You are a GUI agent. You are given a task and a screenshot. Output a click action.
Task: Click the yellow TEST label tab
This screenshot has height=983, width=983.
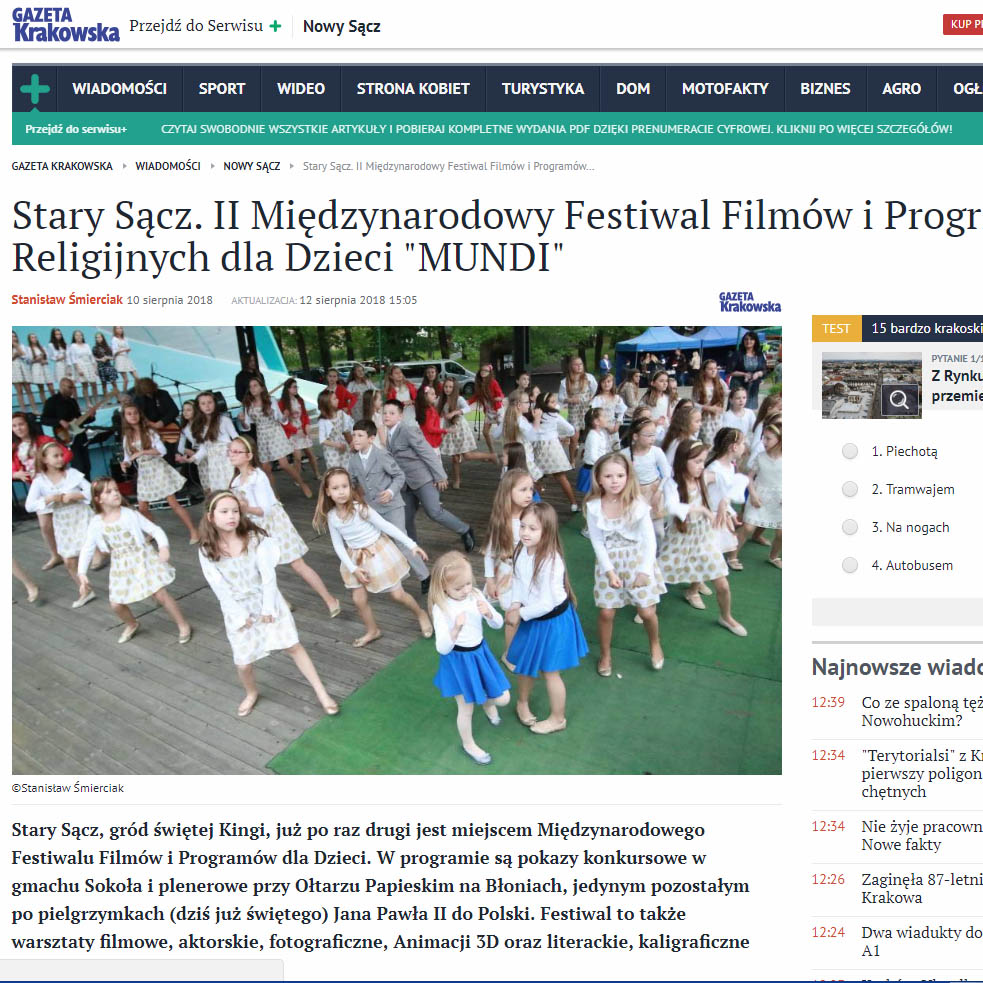pyautogui.click(x=836, y=329)
